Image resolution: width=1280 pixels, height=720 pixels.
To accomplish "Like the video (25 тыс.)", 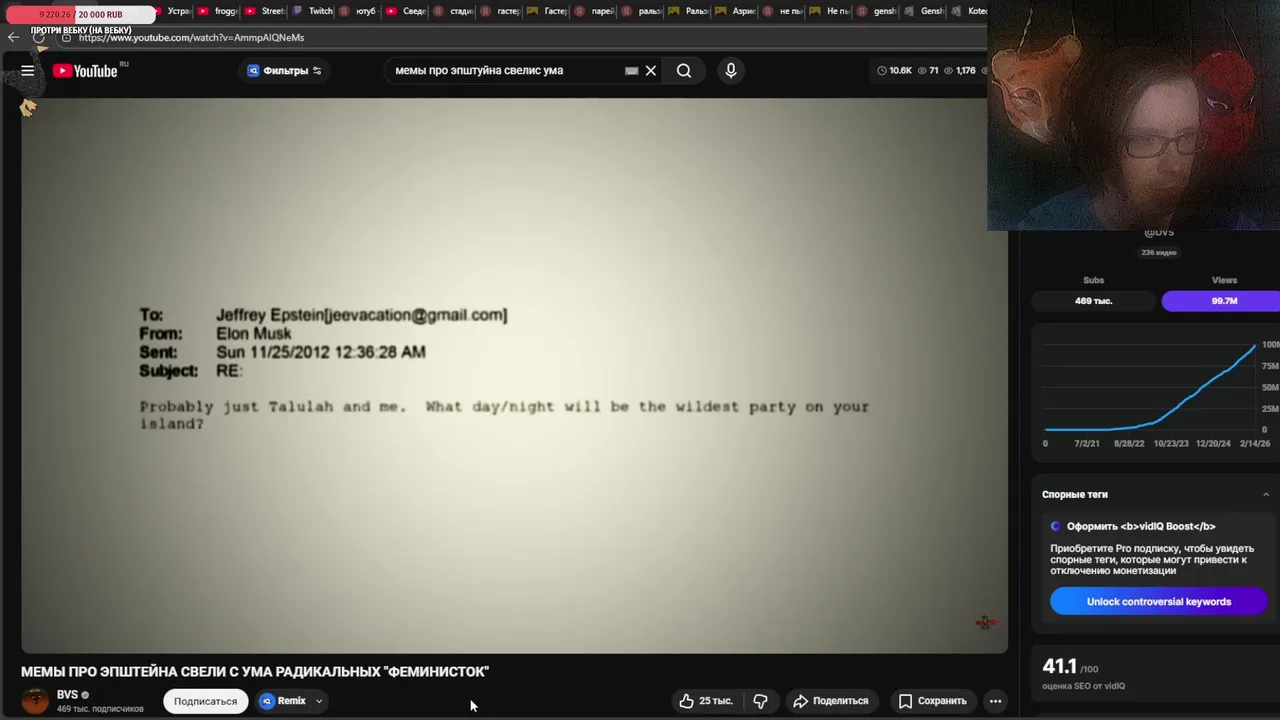I will click(706, 701).
